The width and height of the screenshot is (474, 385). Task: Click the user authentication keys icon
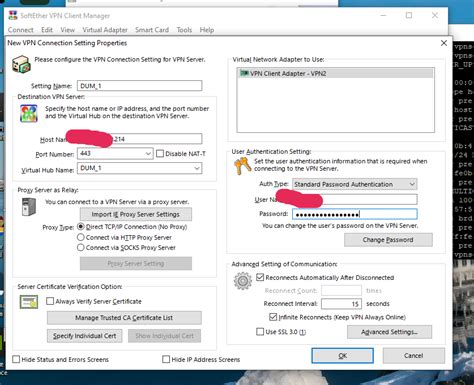(x=242, y=166)
